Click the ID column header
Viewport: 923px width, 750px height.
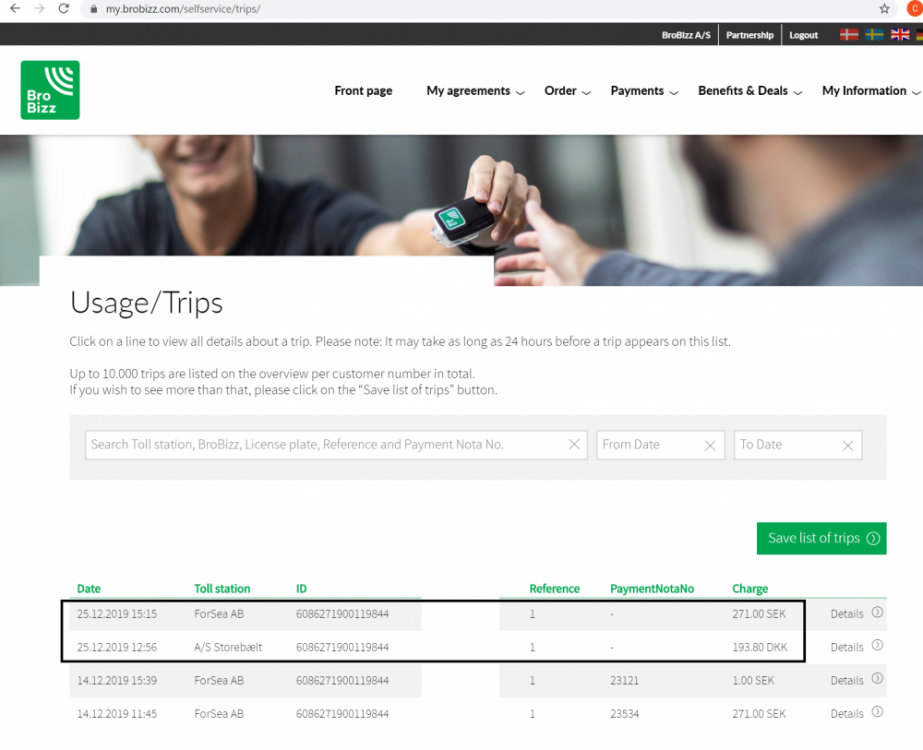pyautogui.click(x=301, y=589)
